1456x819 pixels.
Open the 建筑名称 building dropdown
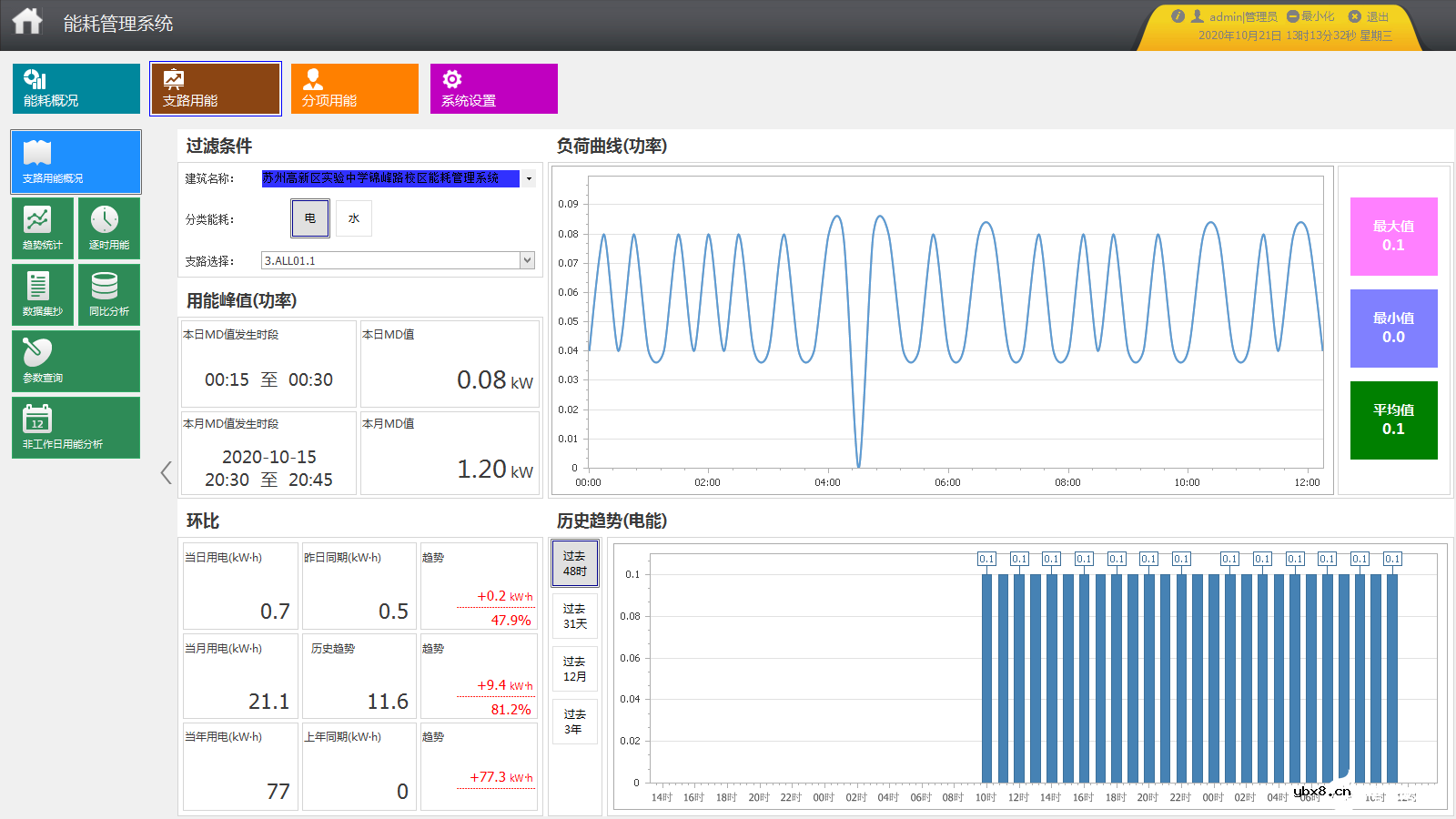[528, 178]
